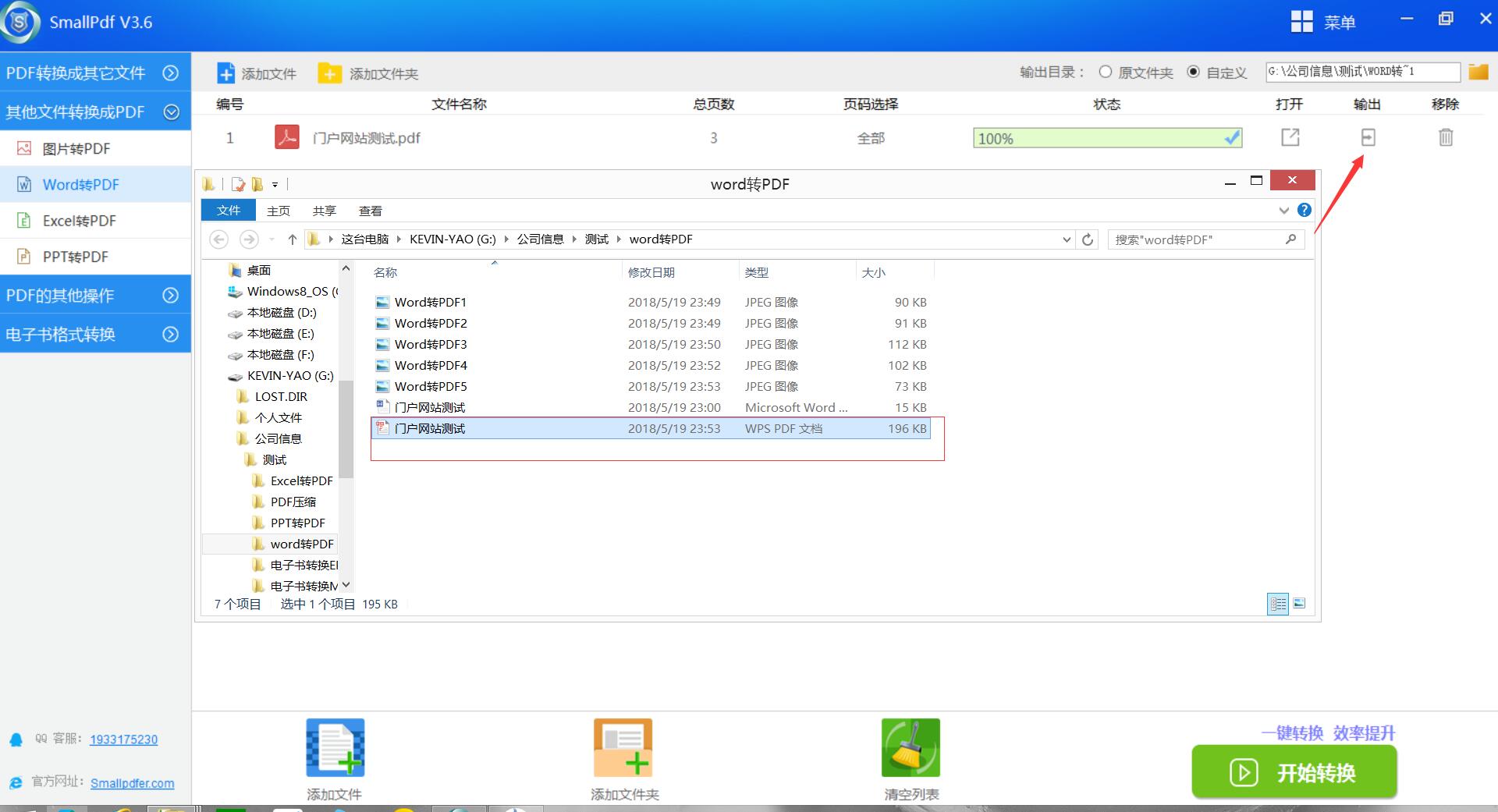Open PDF压缩 folder in tree
Image resolution: width=1498 pixels, height=812 pixels.
(x=293, y=502)
